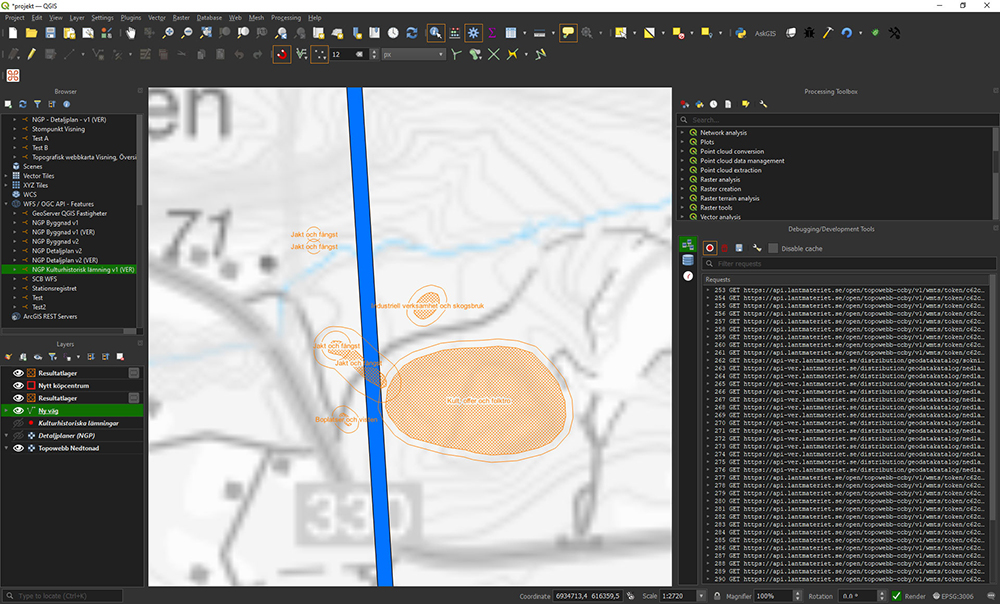Open the Processing Toolbox gear icon
The image size is (1000, 604).
pos(474,33)
